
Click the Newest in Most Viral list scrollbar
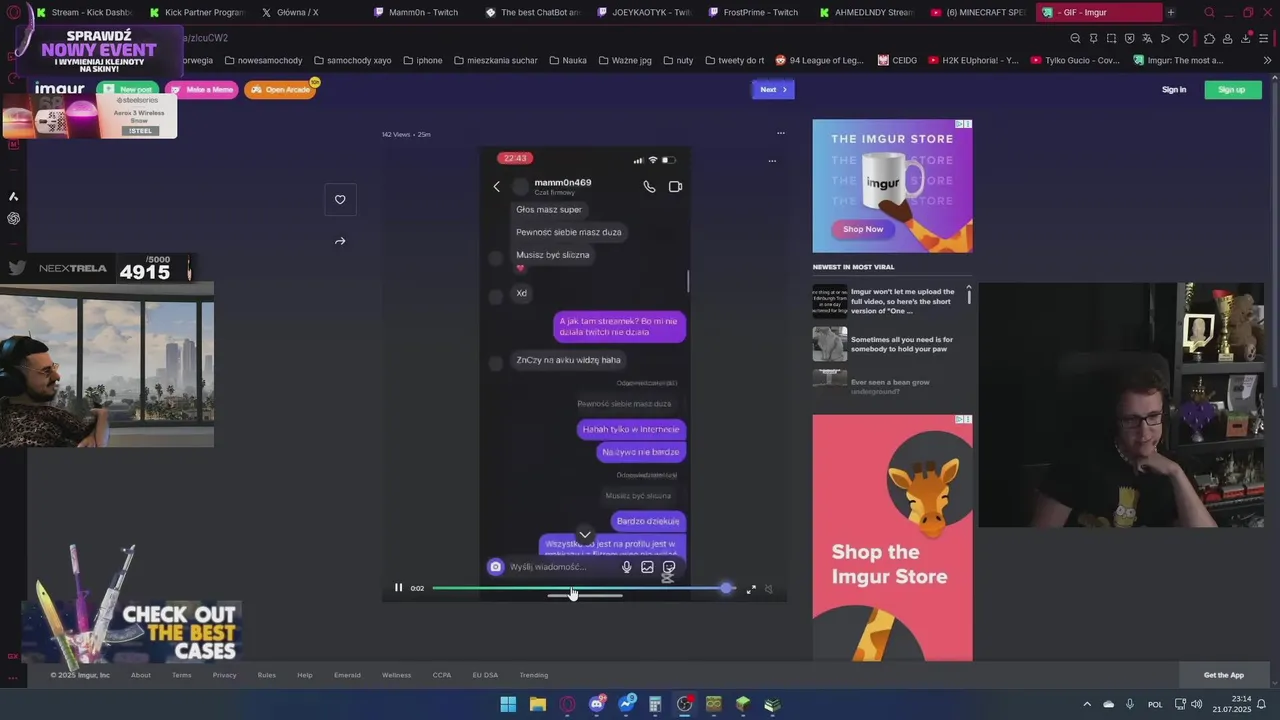pyautogui.click(x=968, y=296)
